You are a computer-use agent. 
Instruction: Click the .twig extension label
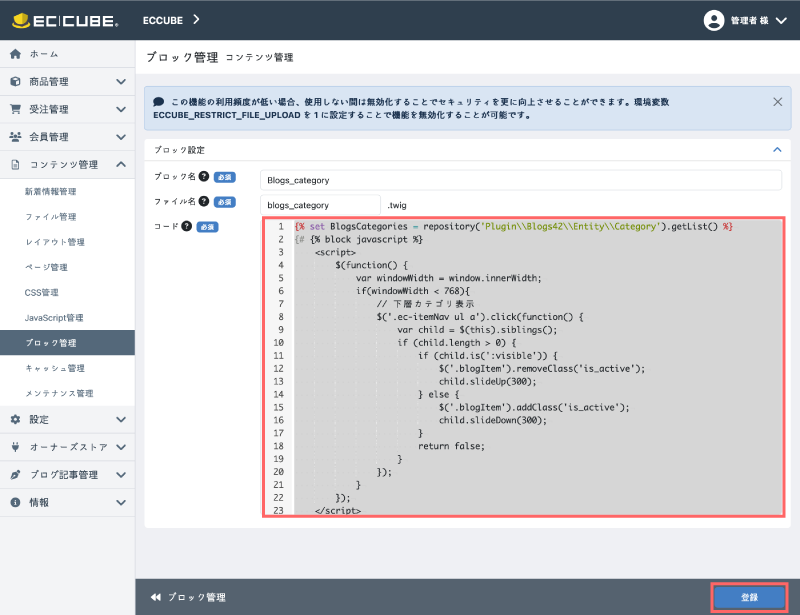point(397,205)
